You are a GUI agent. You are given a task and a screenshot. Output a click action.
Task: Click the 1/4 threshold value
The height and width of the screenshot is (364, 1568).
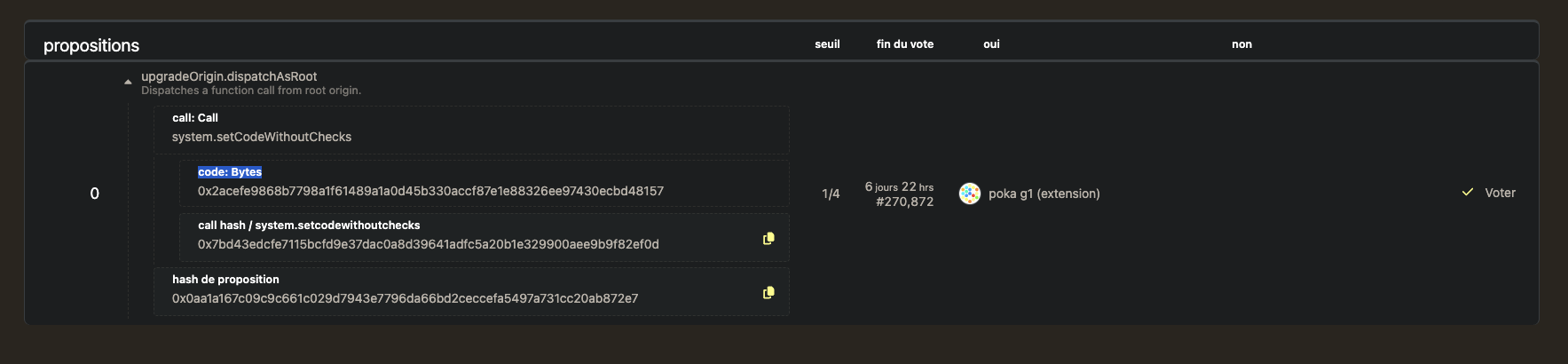831,194
